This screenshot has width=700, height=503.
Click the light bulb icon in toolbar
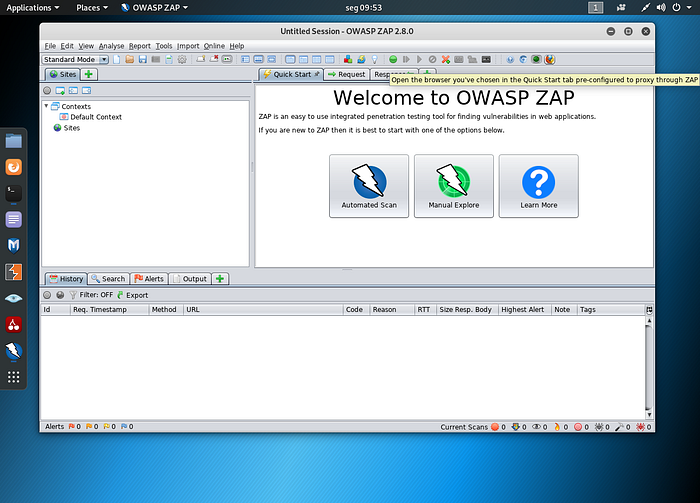(x=374, y=59)
